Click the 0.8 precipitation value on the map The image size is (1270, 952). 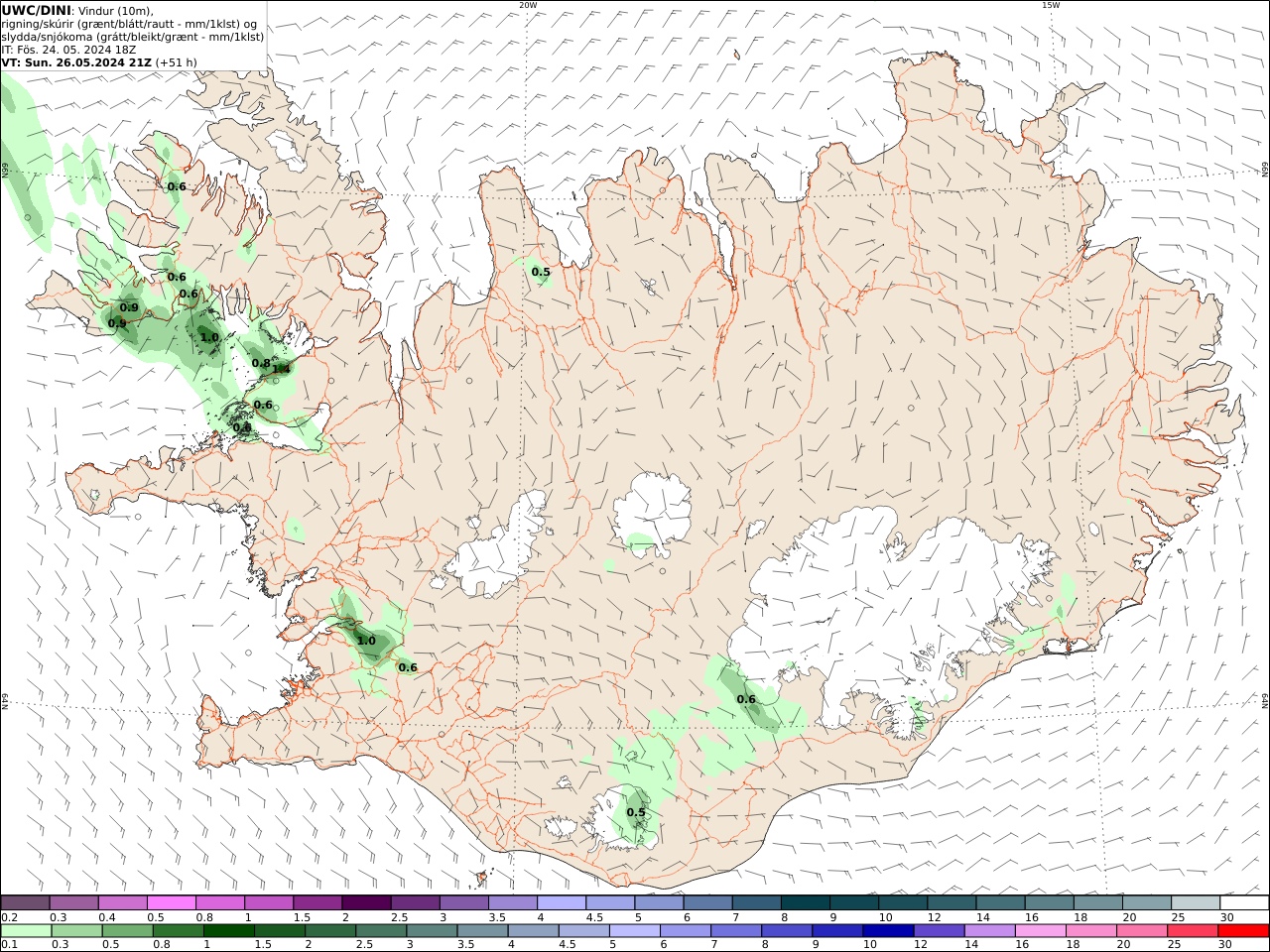pos(260,363)
